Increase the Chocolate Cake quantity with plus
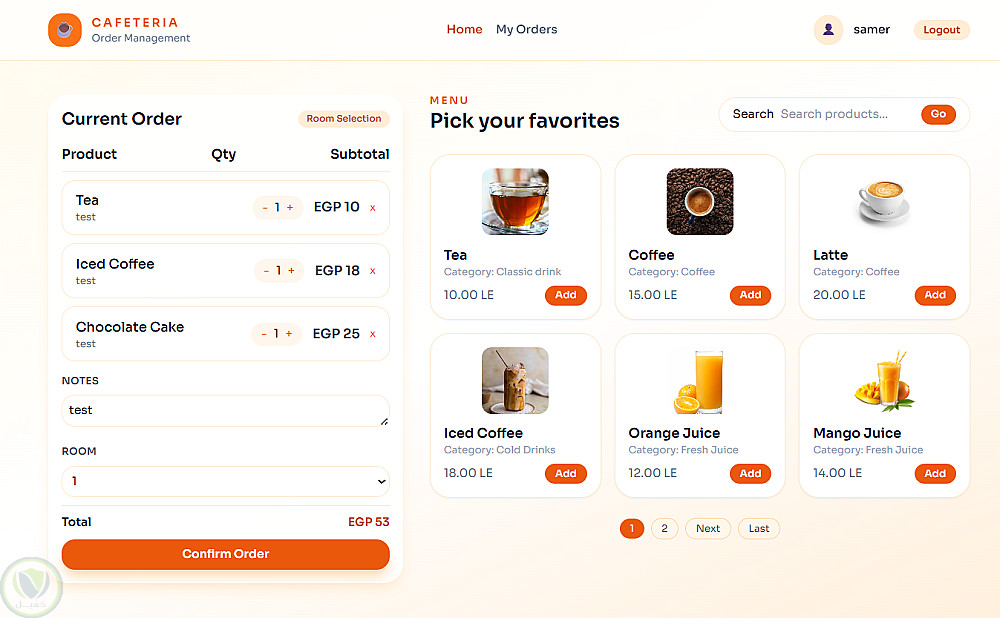 point(289,334)
